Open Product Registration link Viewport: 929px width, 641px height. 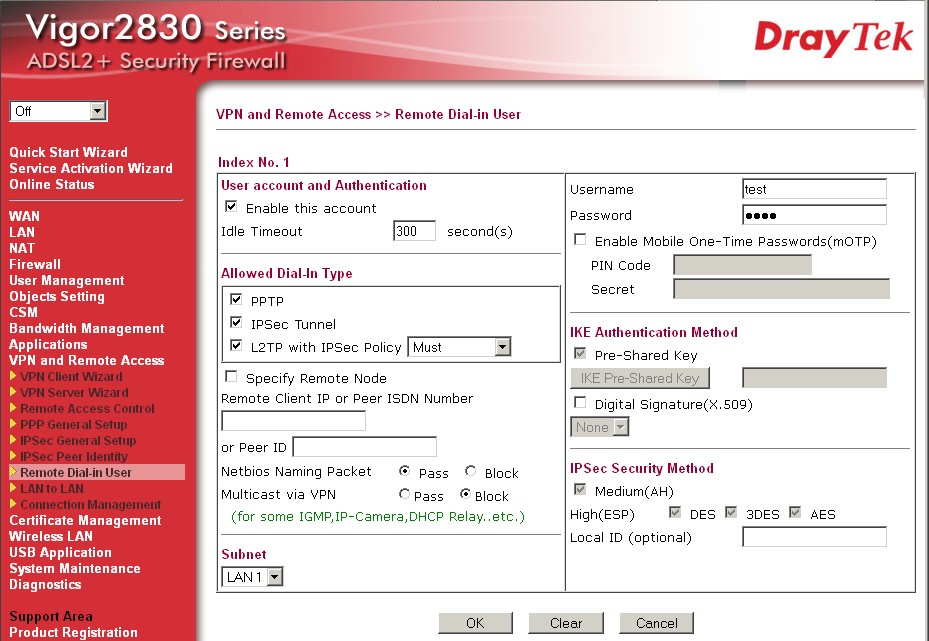click(x=73, y=632)
